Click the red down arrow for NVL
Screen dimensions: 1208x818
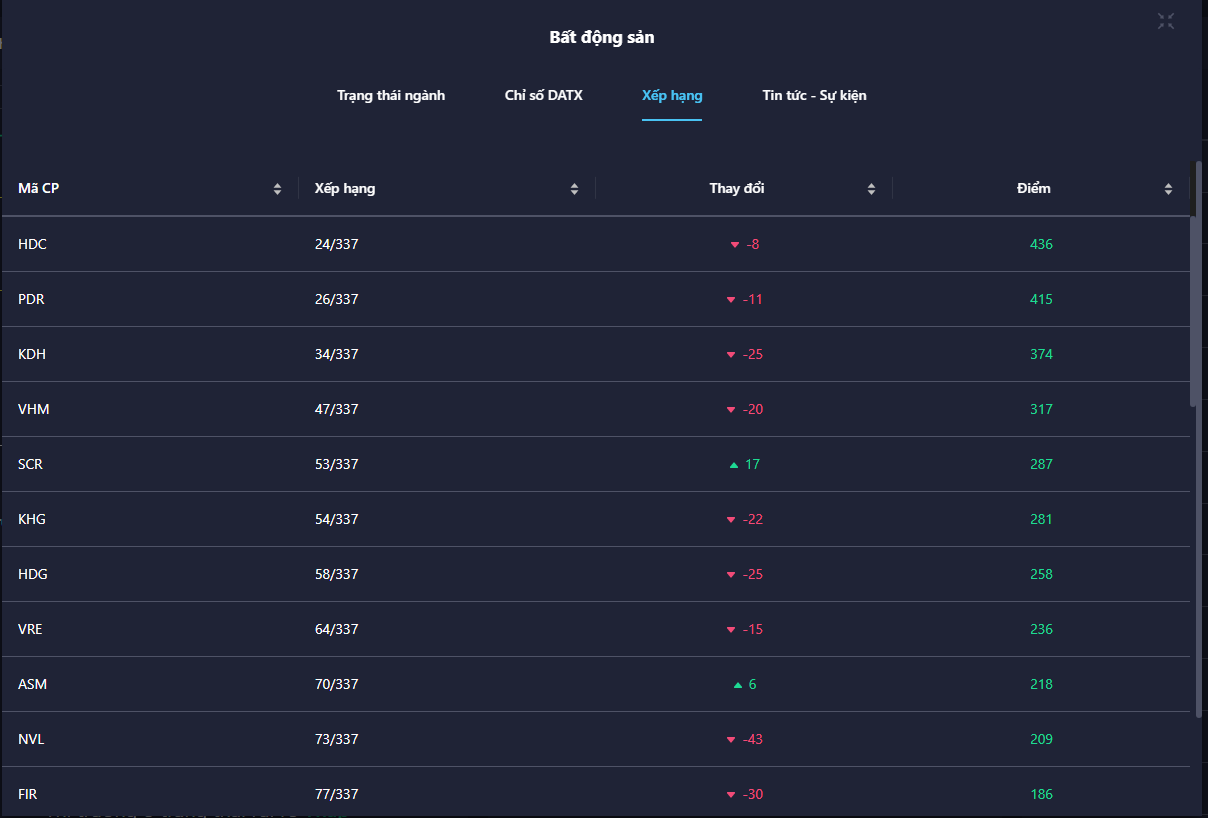click(x=731, y=740)
